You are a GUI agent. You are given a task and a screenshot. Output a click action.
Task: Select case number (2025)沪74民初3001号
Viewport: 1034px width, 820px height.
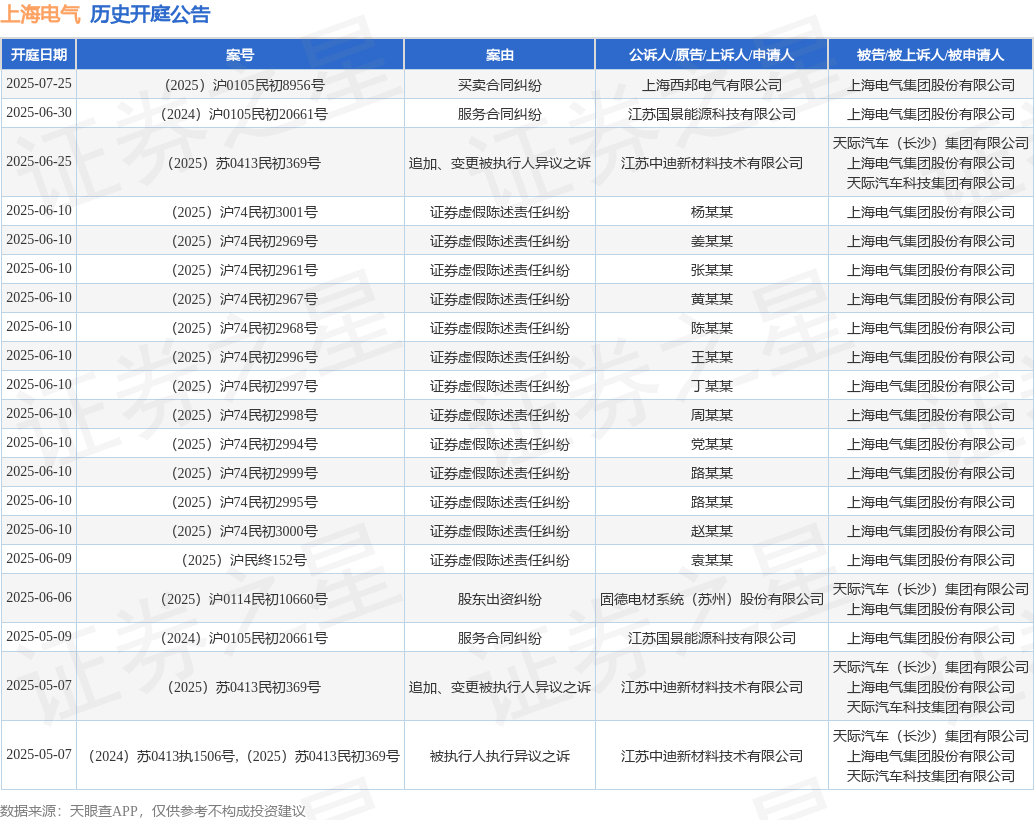[244, 212]
